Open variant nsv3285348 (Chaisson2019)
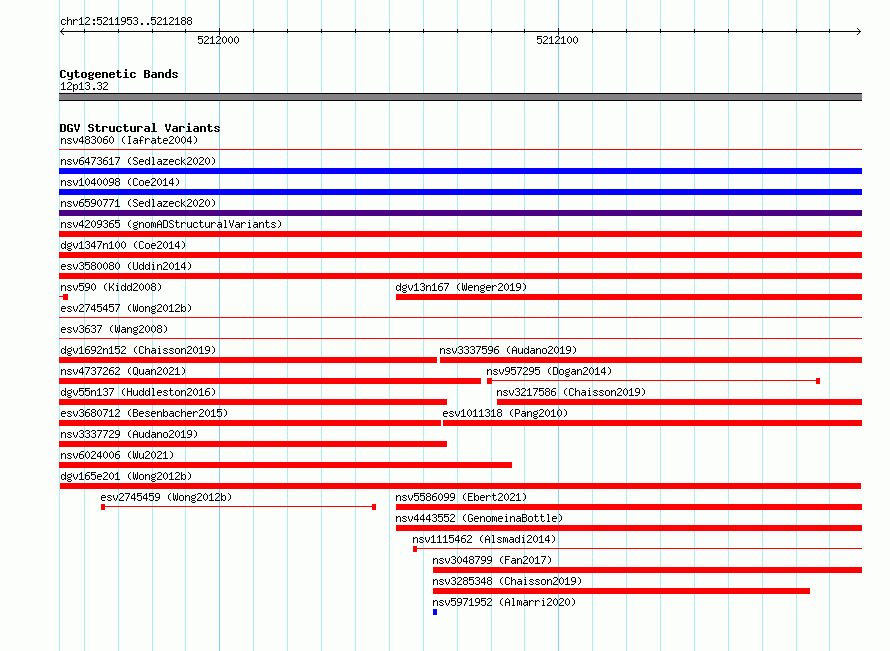This screenshot has width=890, height=651. [x=507, y=581]
